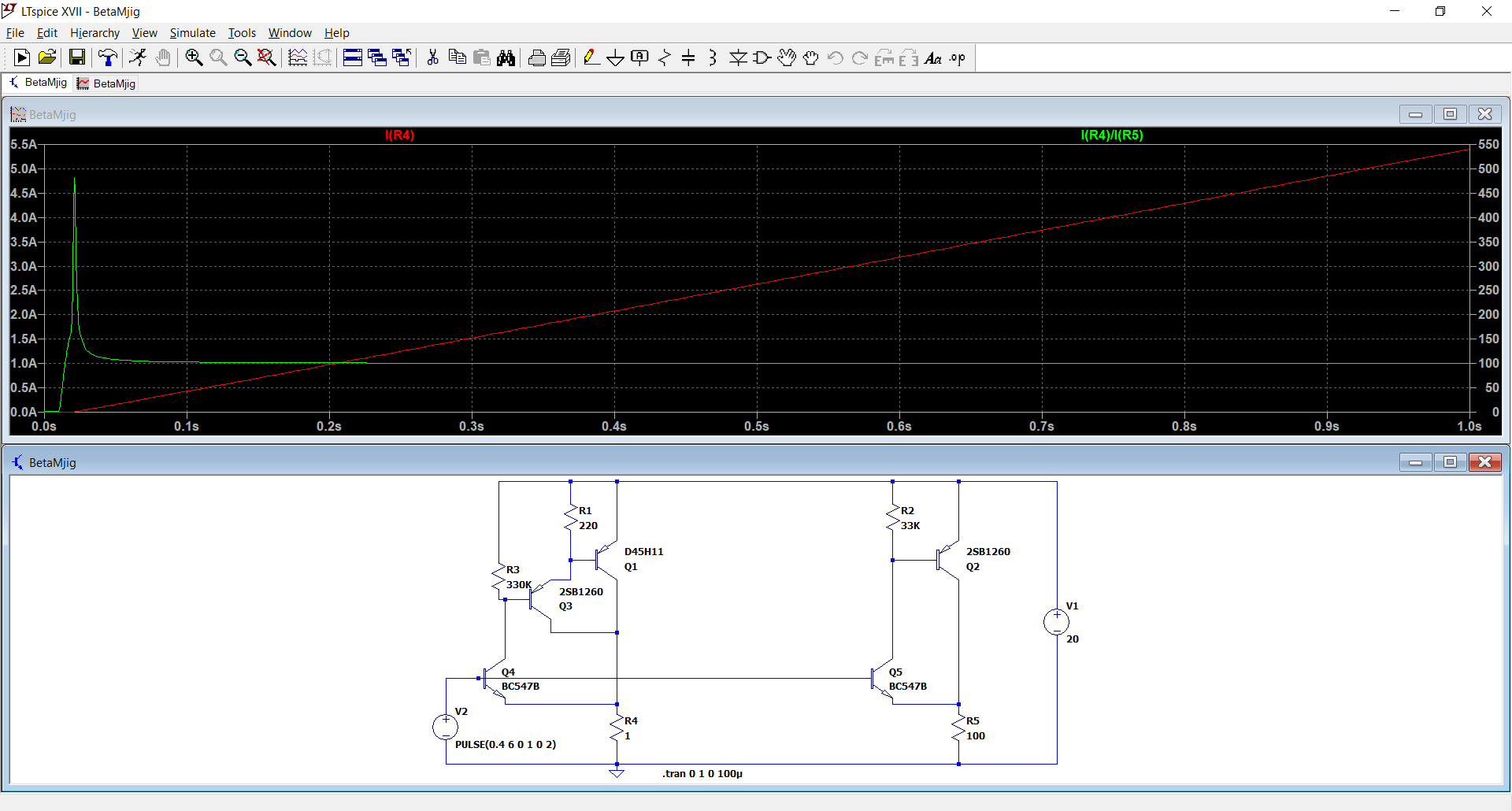
Task: Run the simulation with the running man icon
Action: (138, 57)
